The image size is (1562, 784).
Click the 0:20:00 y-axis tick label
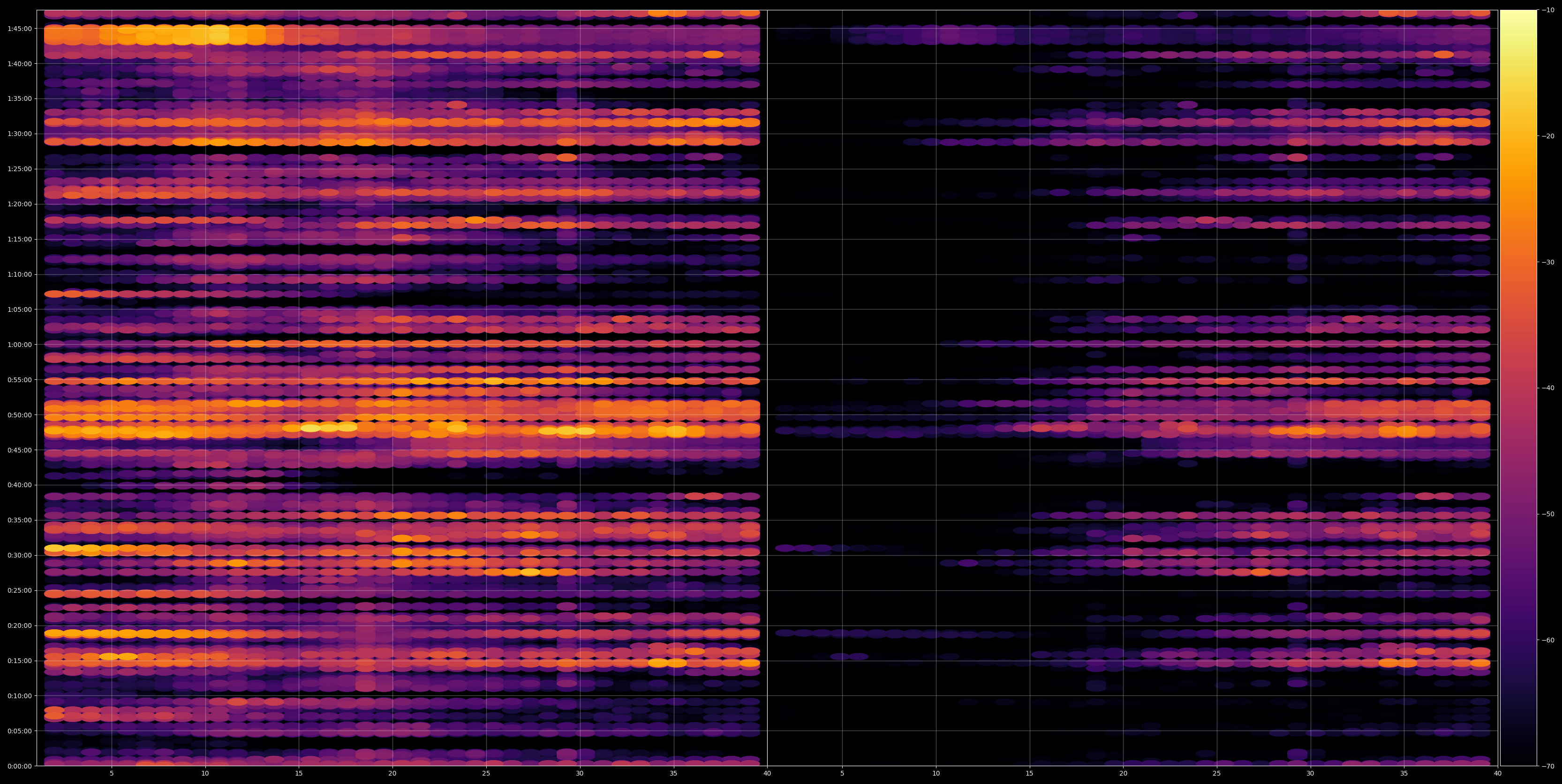click(19, 625)
